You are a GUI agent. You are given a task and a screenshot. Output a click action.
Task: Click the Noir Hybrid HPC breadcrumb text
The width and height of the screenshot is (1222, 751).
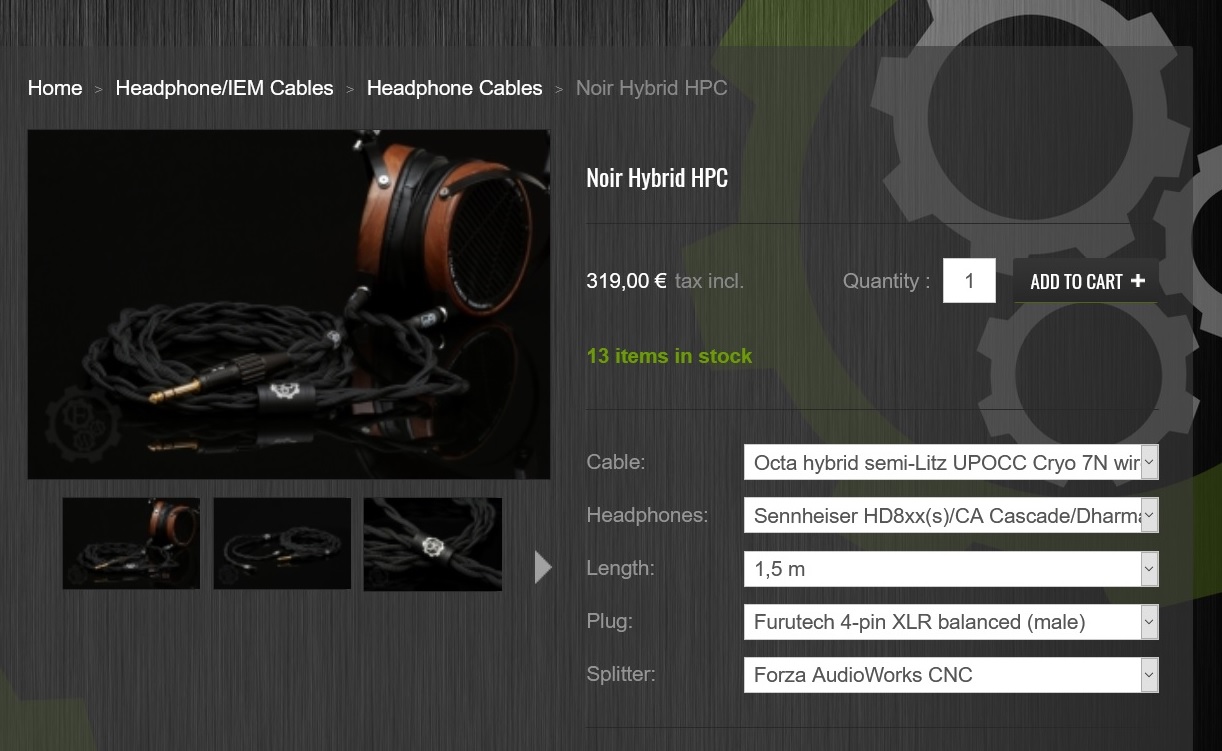651,88
